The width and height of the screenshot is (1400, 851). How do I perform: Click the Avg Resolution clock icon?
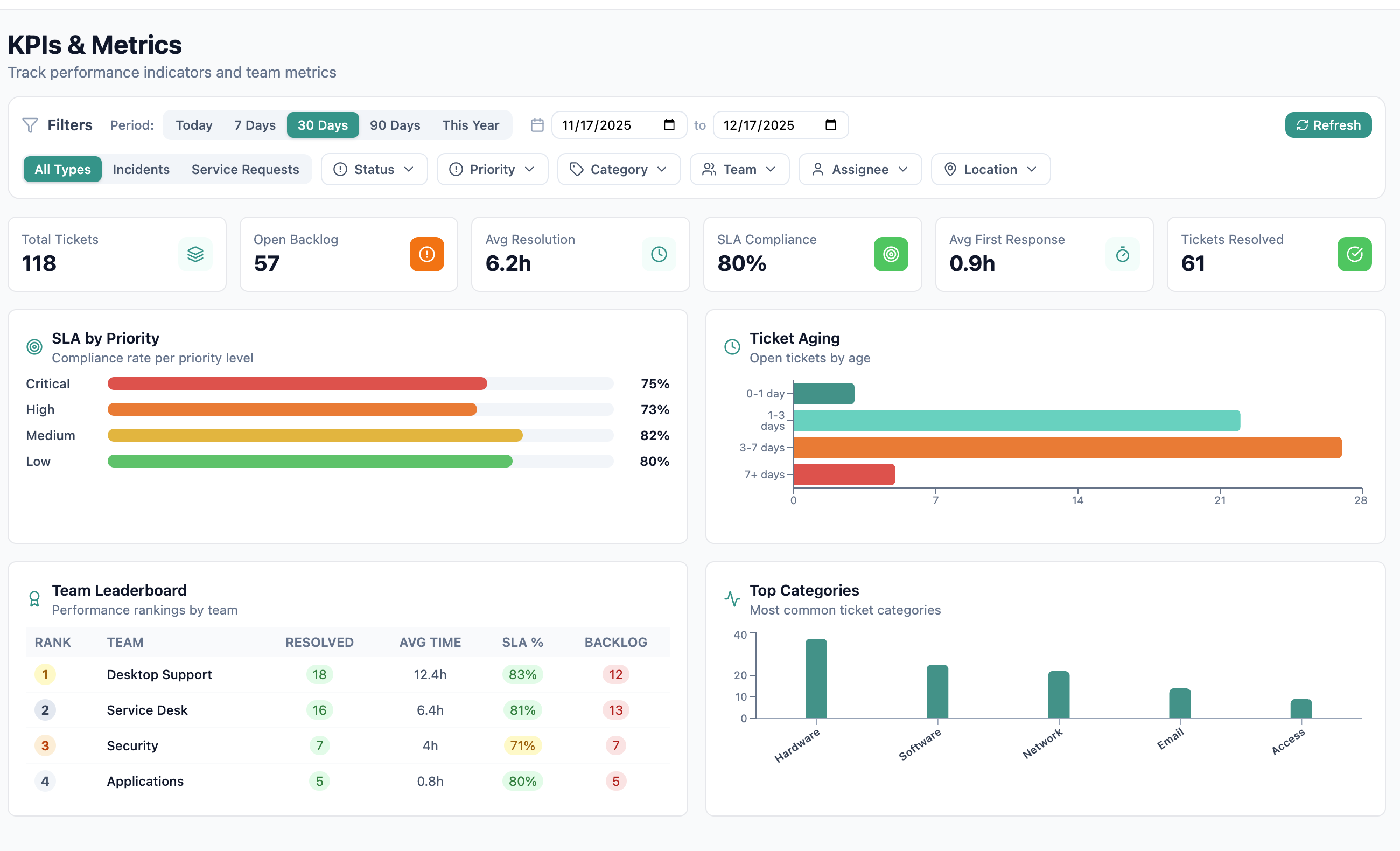tap(659, 254)
